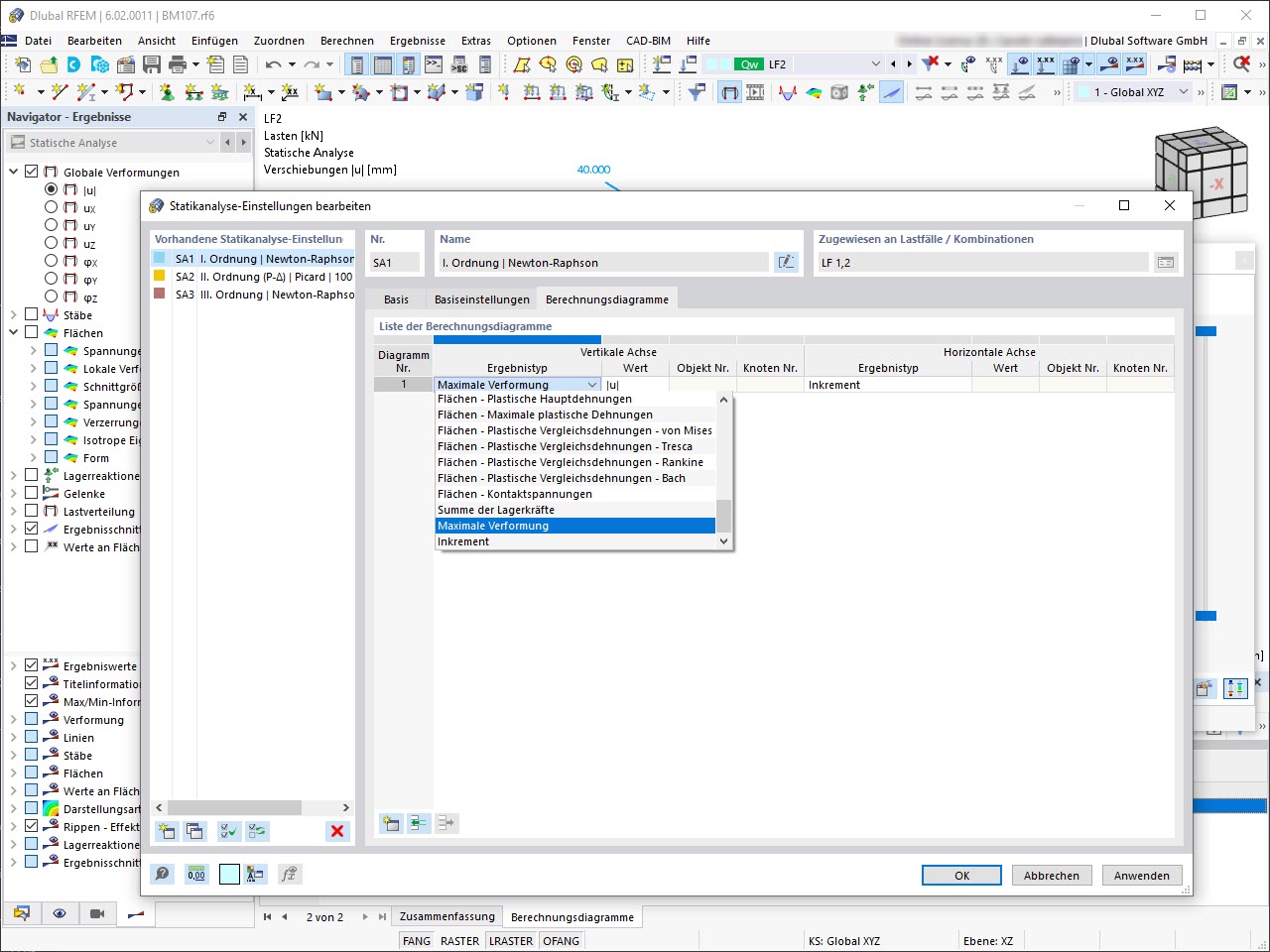Click the delete results red X funnel icon
This screenshot has width=1270, height=952.
coord(930,64)
